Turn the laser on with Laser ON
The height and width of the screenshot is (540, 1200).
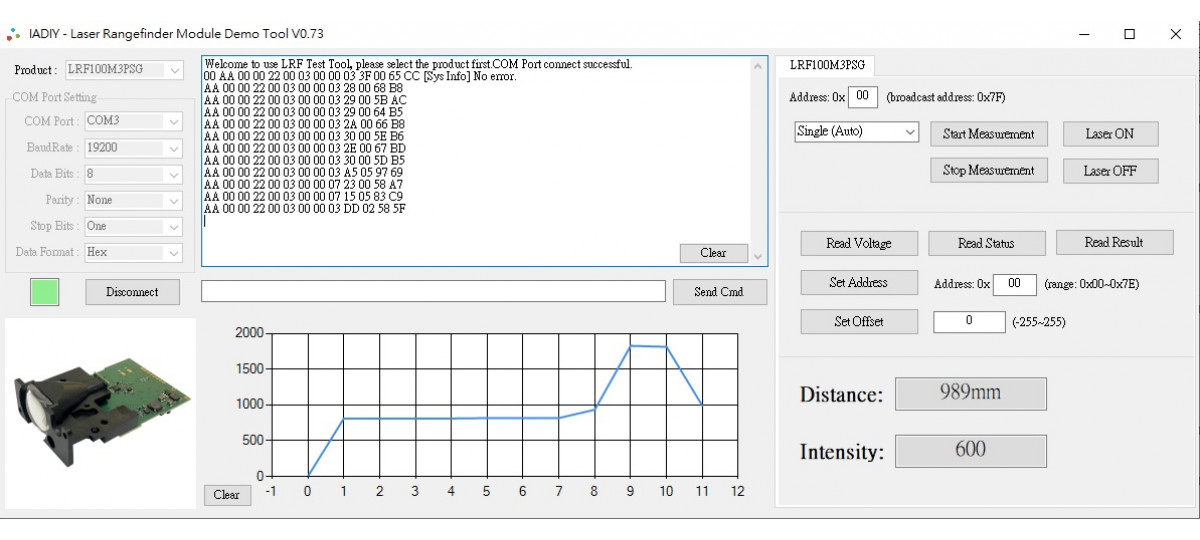[x=1109, y=134]
